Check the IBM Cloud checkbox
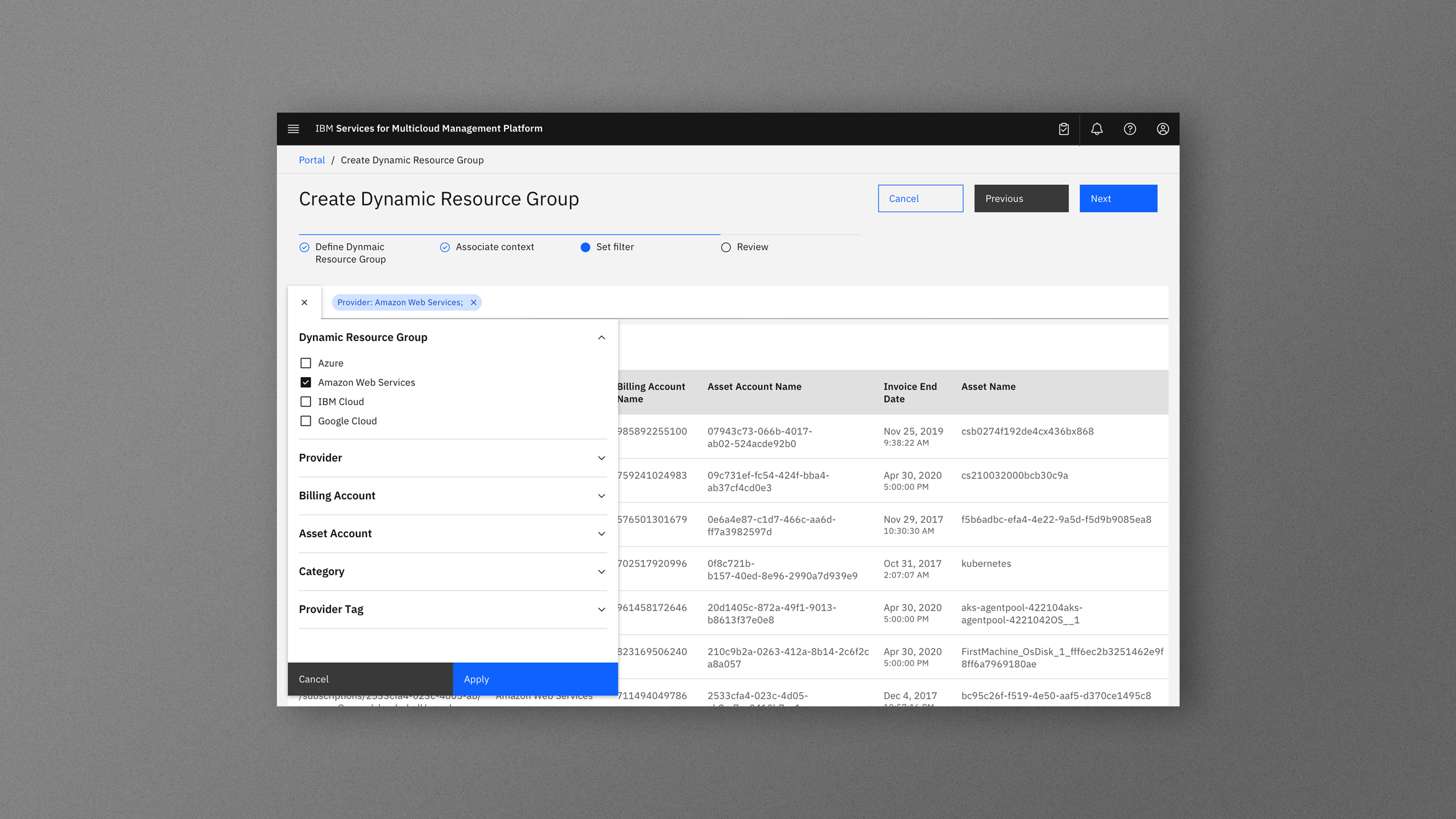This screenshot has height=819, width=1456. click(x=306, y=401)
